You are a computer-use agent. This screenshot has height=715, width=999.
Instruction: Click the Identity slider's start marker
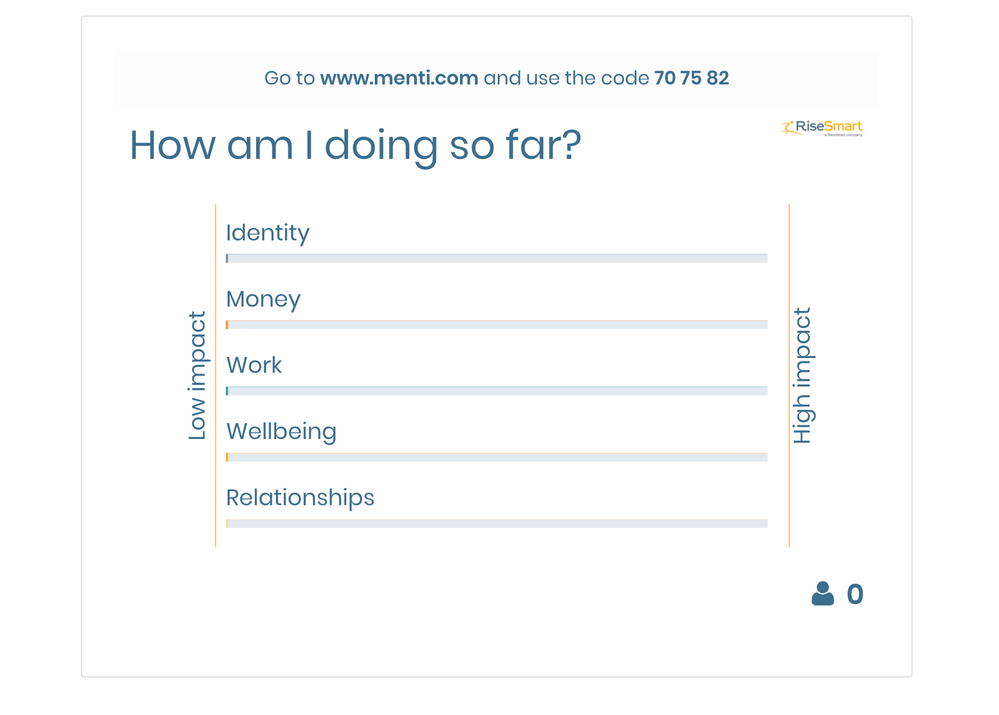[x=227, y=258]
